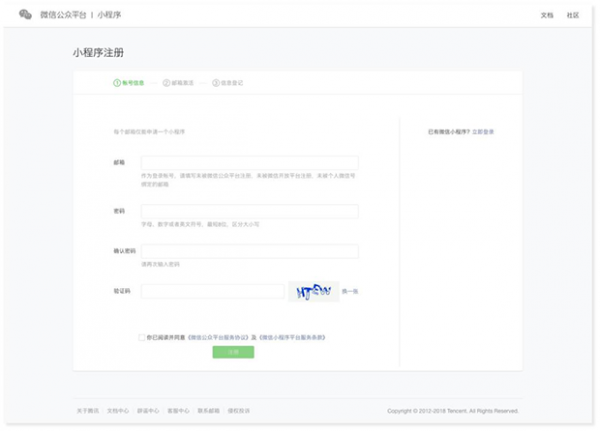
Task: Click the 微信公众平台 header title
Action: (x=63, y=15)
